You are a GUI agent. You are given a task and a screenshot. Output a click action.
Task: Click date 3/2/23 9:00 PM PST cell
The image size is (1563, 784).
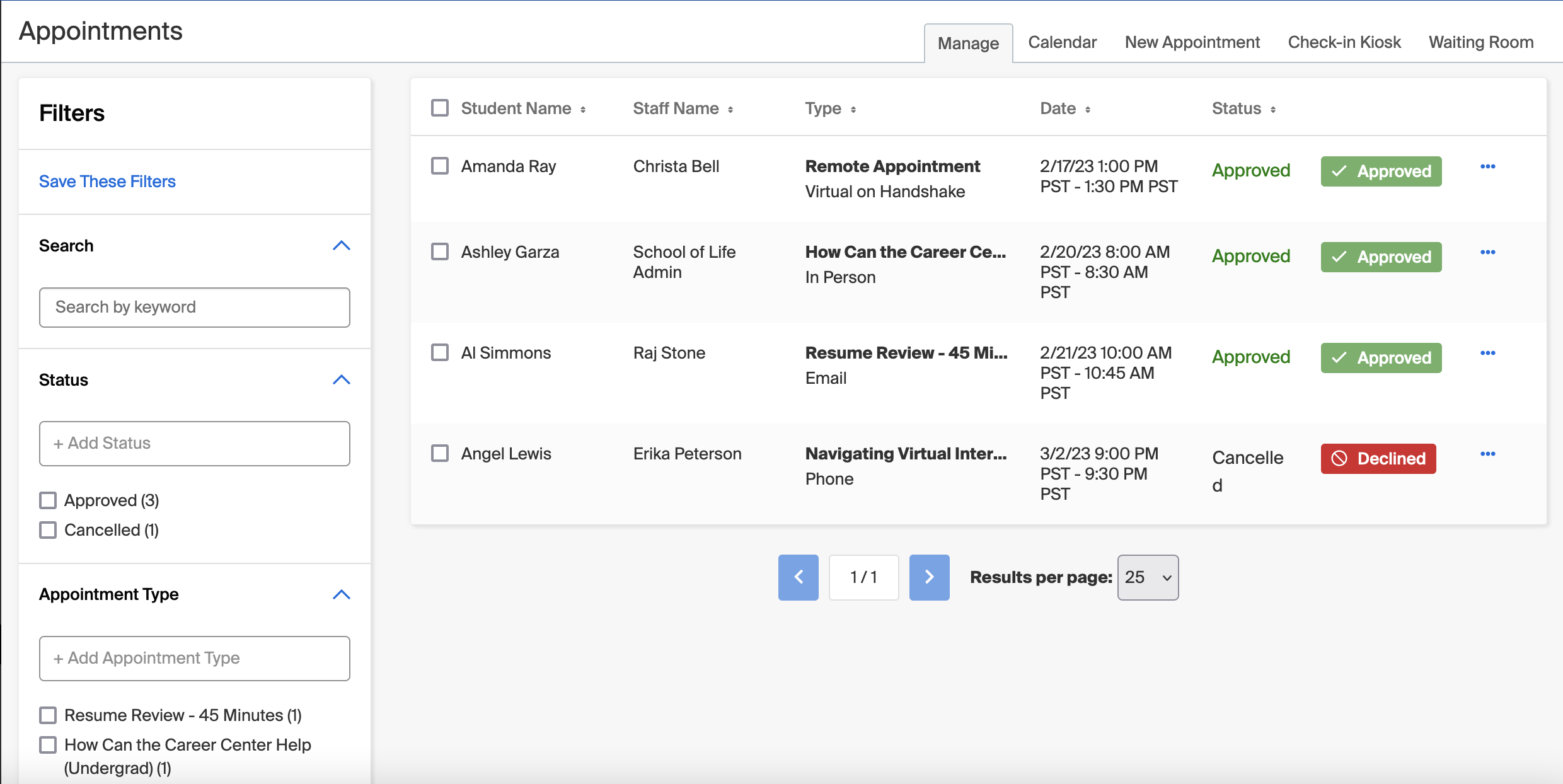[1099, 474]
